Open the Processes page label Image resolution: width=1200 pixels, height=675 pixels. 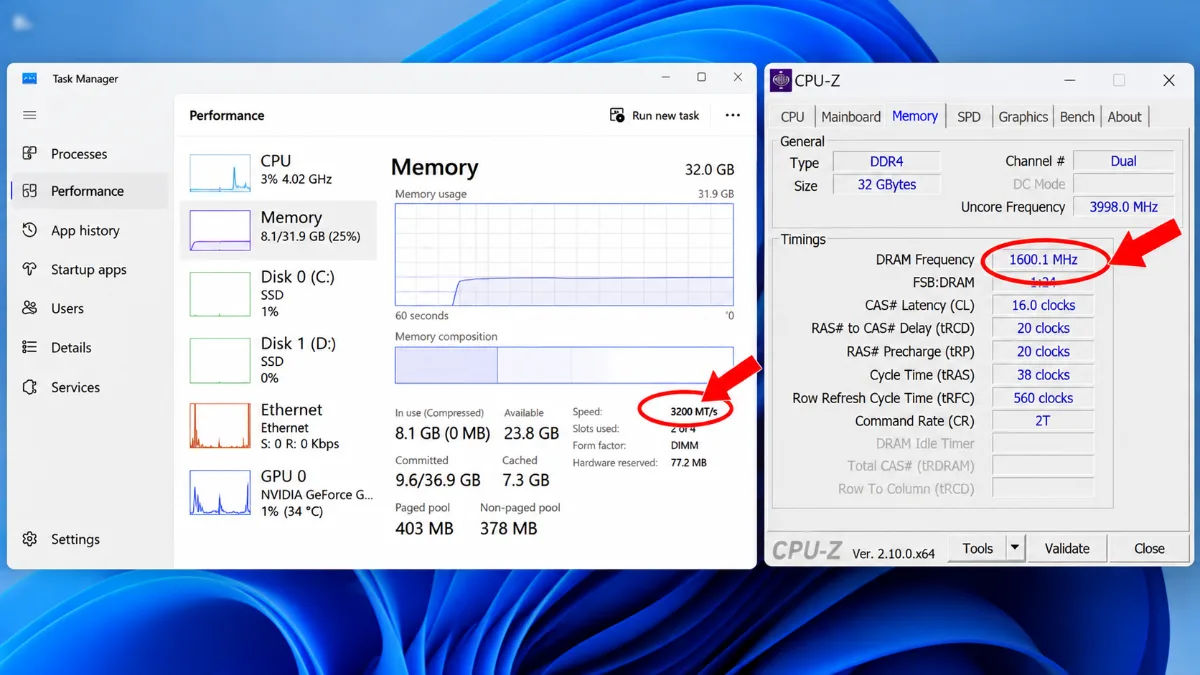[x=79, y=154]
